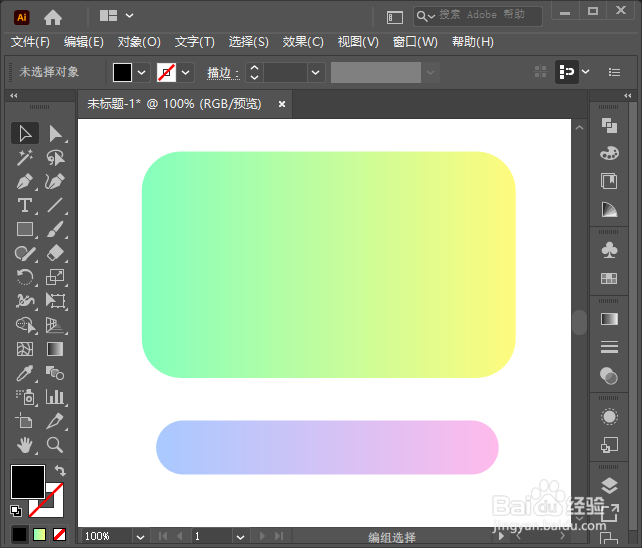Open the 编辑(E) menu
This screenshot has height=548, width=642.
click(84, 42)
